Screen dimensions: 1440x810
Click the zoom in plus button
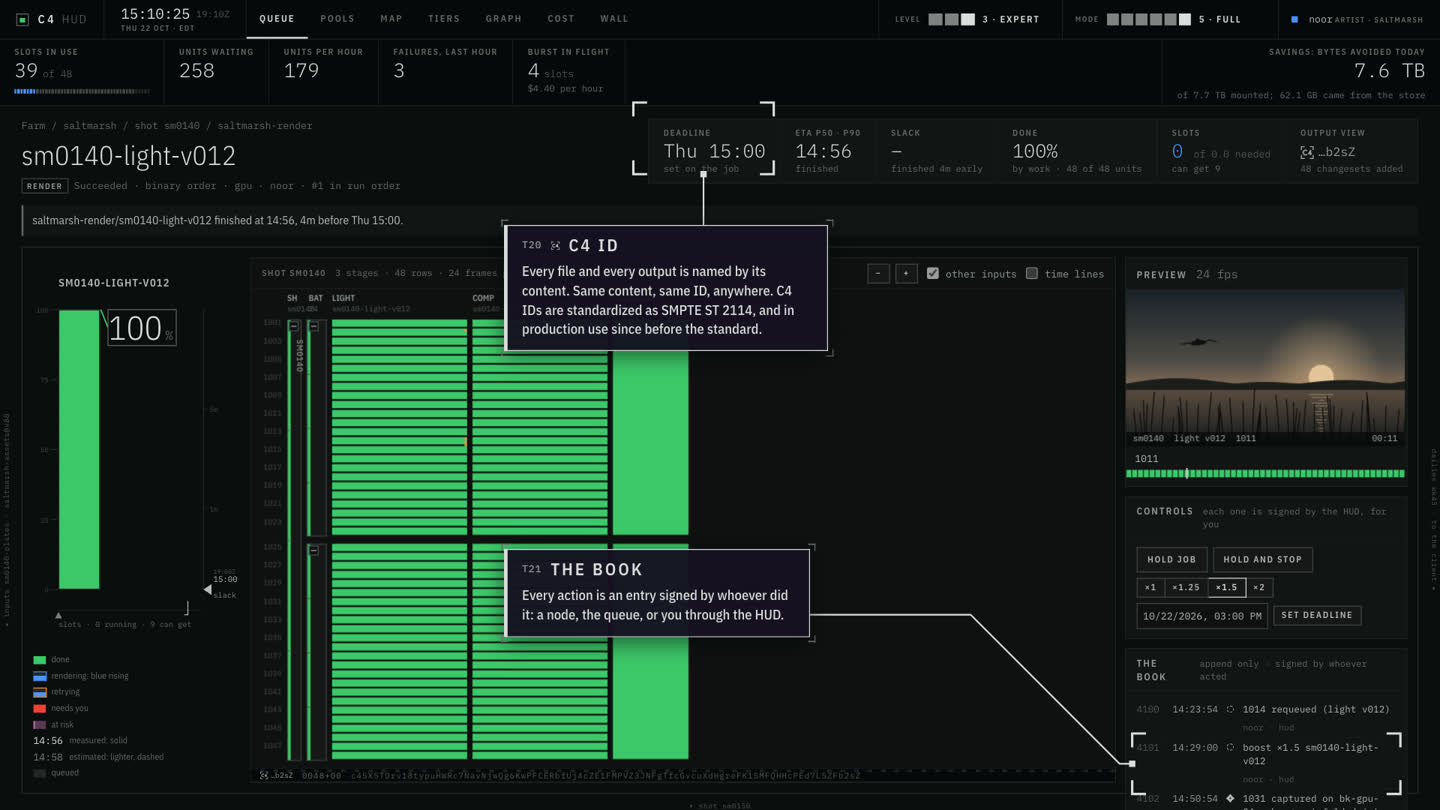point(906,273)
